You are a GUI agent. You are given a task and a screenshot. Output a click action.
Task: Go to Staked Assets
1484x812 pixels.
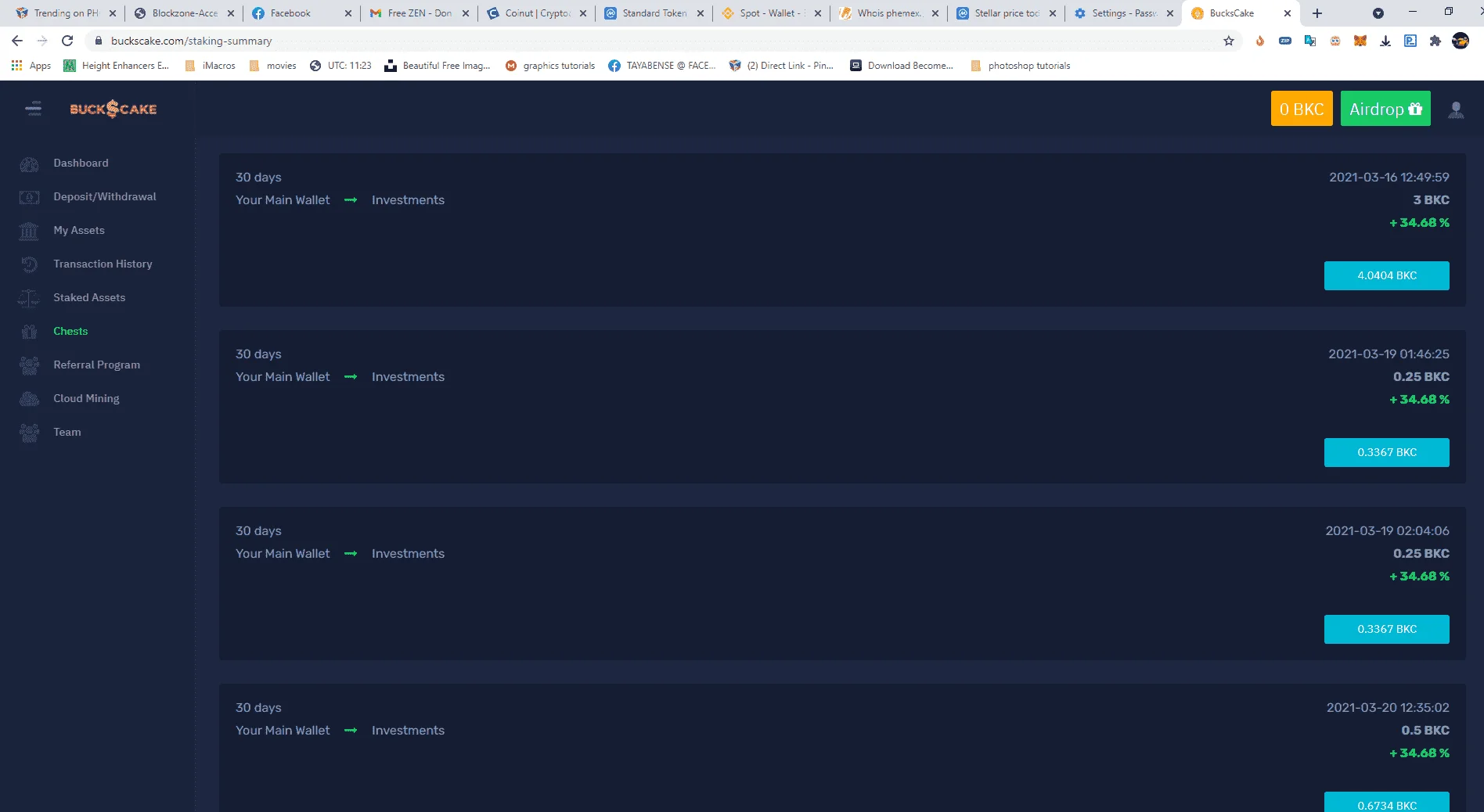click(89, 297)
